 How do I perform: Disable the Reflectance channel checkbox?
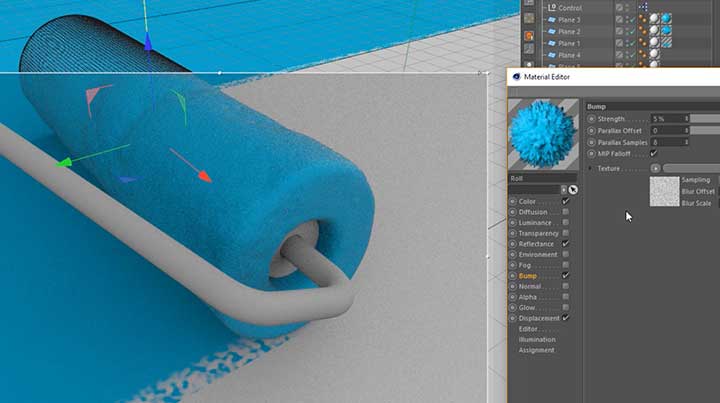pos(565,244)
